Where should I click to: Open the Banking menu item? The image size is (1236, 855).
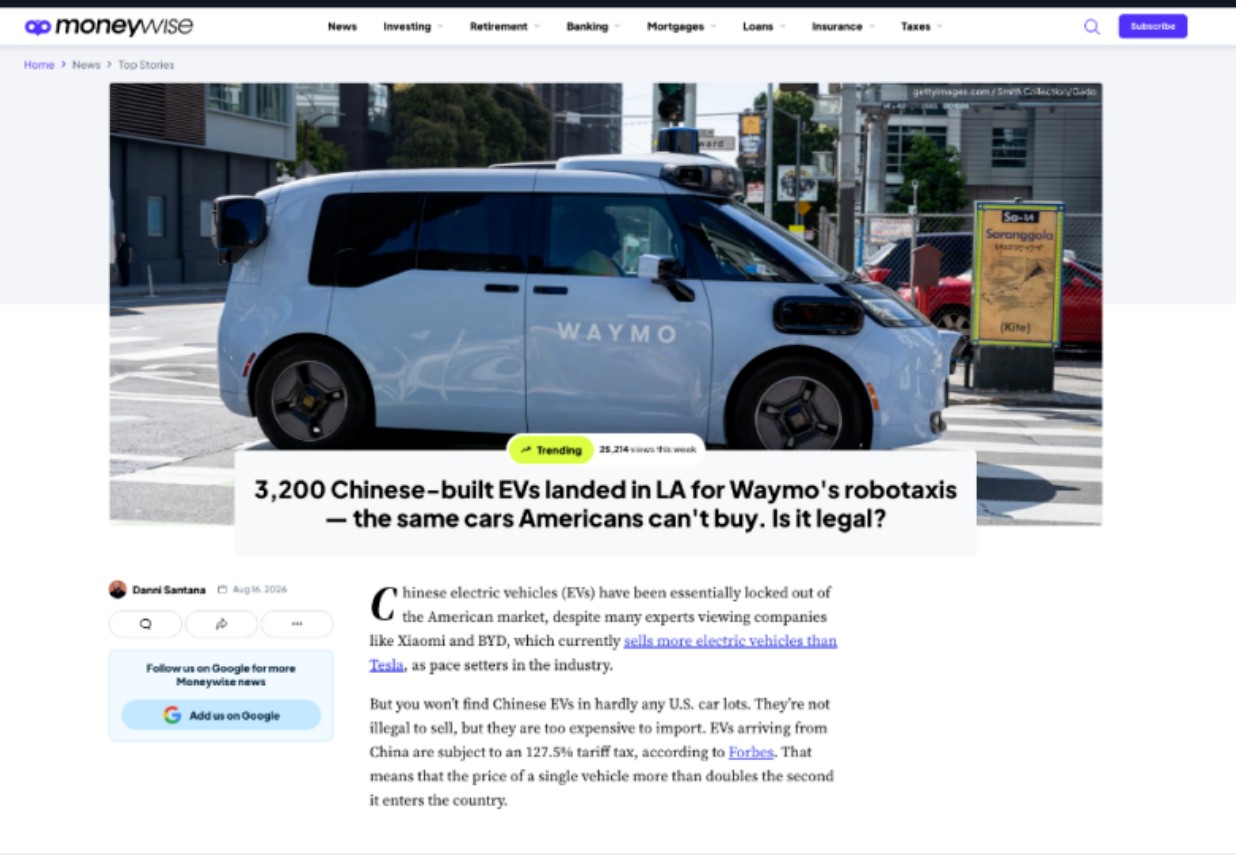pos(587,27)
